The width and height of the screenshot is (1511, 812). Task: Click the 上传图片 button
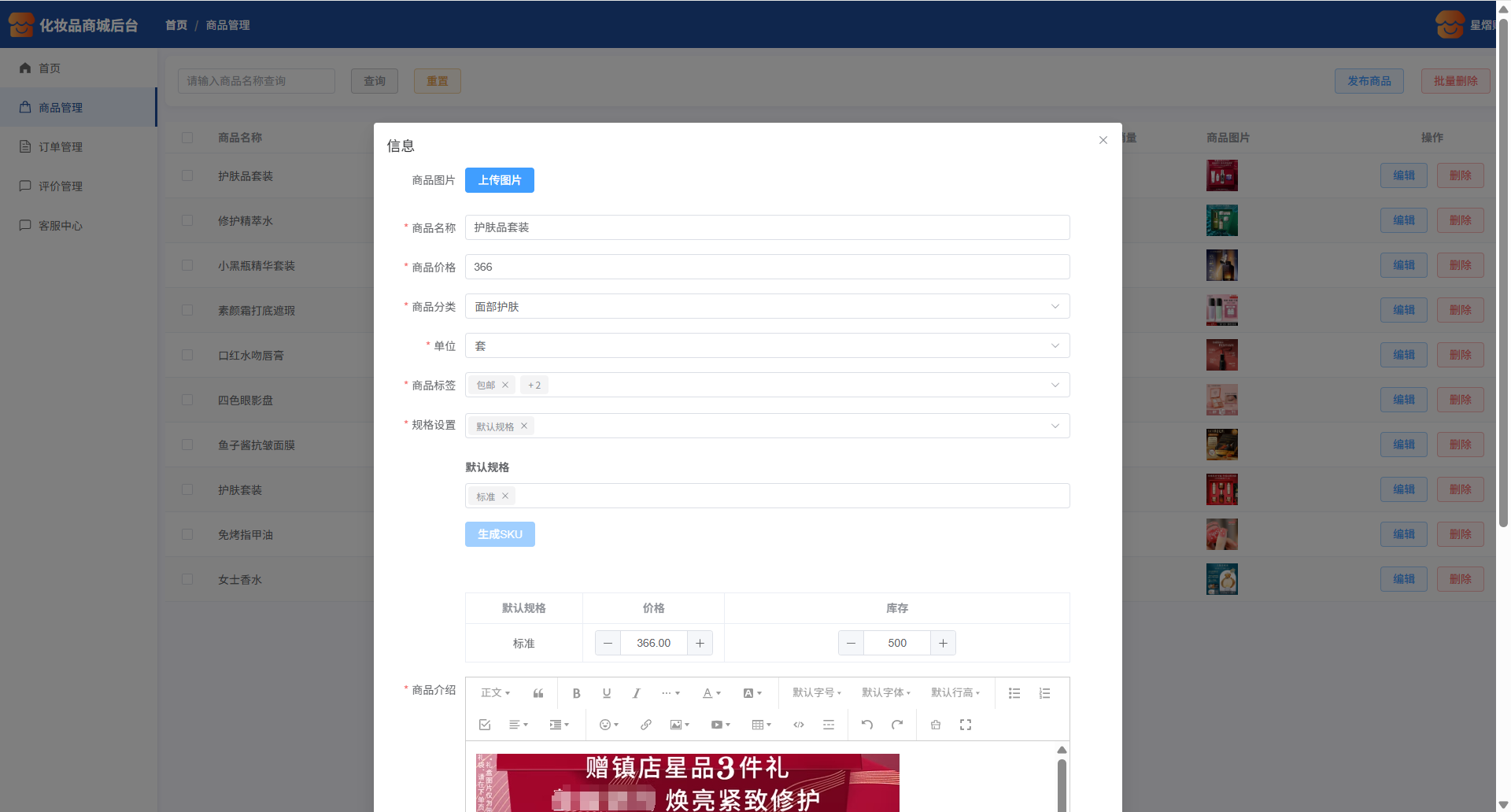499,180
